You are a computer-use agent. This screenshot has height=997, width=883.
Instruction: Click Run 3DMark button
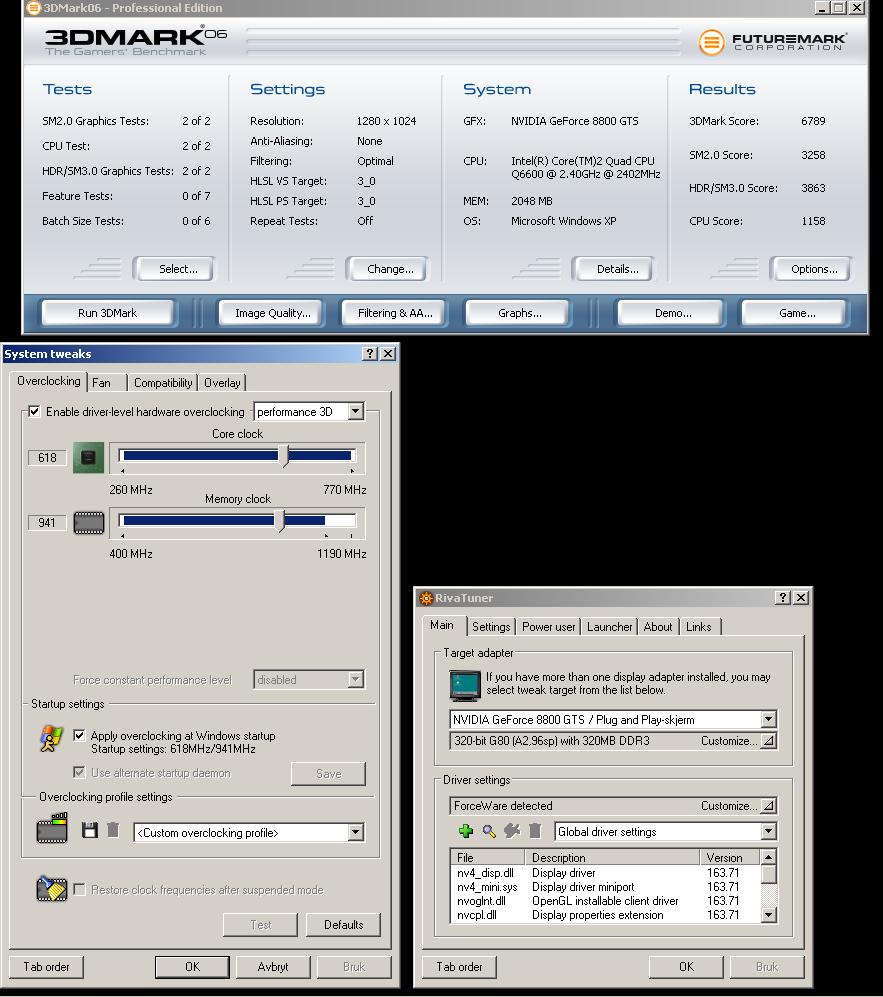coord(107,313)
